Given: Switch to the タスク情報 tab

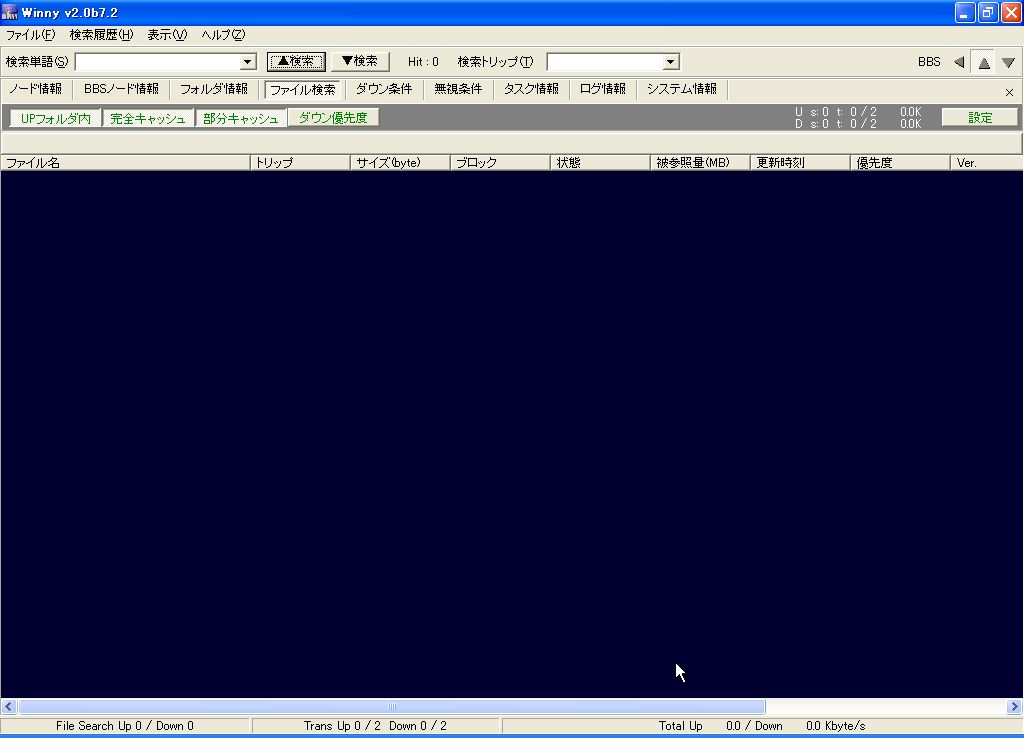Looking at the screenshot, I should [x=531, y=89].
